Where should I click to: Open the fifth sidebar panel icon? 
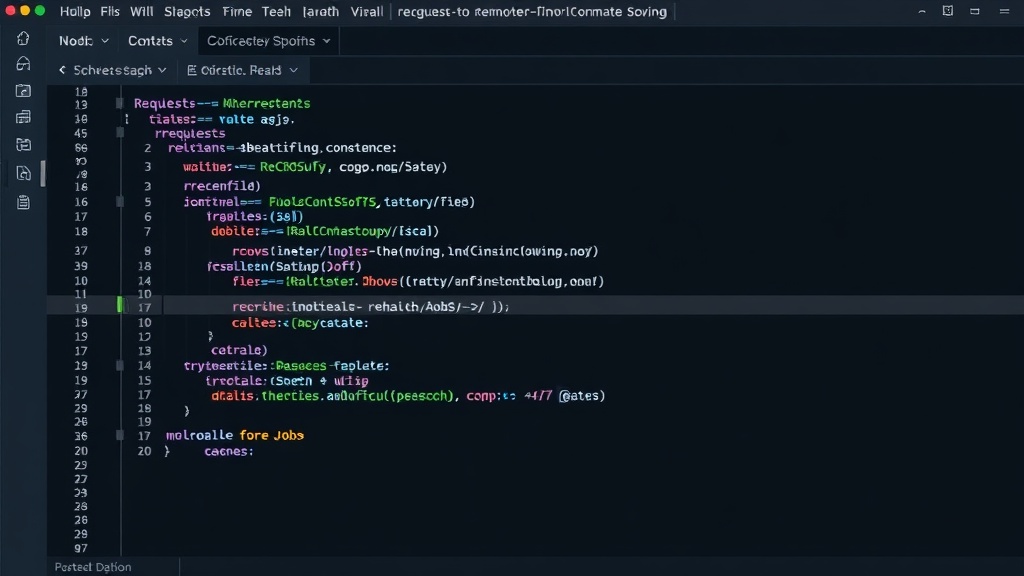[24, 144]
